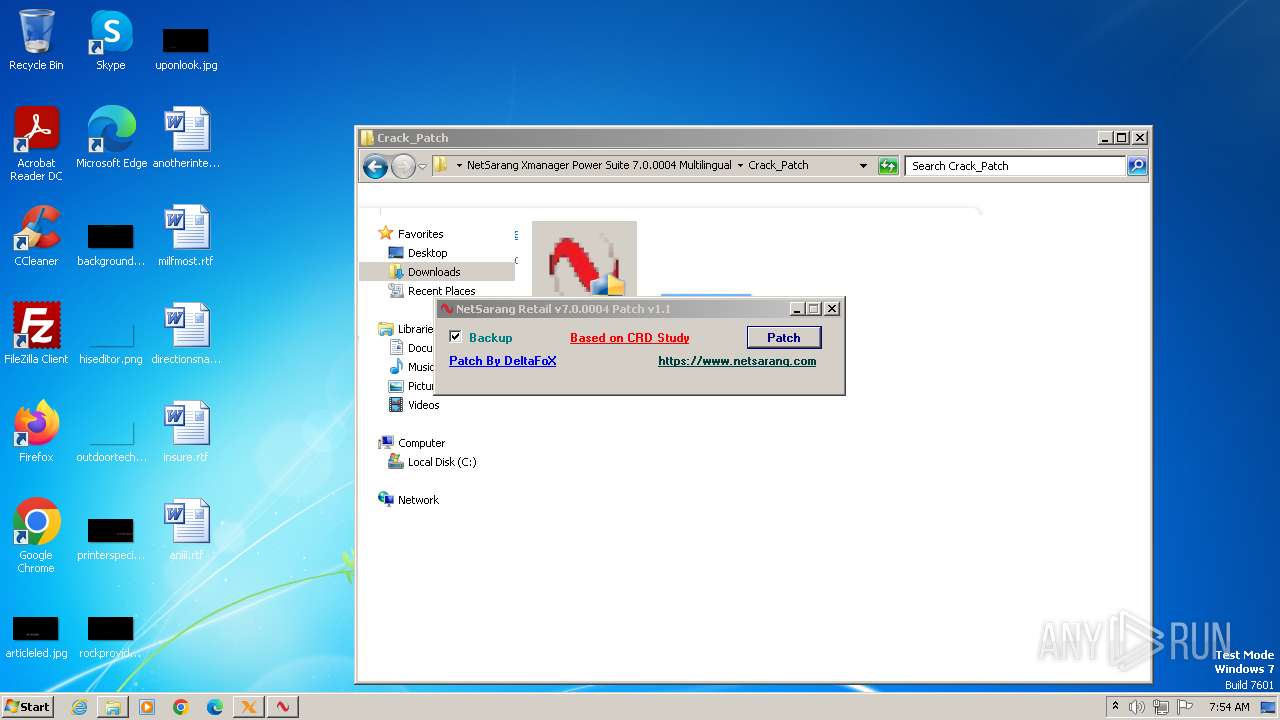1280x720 pixels.
Task: Select milfmost.rtf desktop document
Action: (x=186, y=236)
